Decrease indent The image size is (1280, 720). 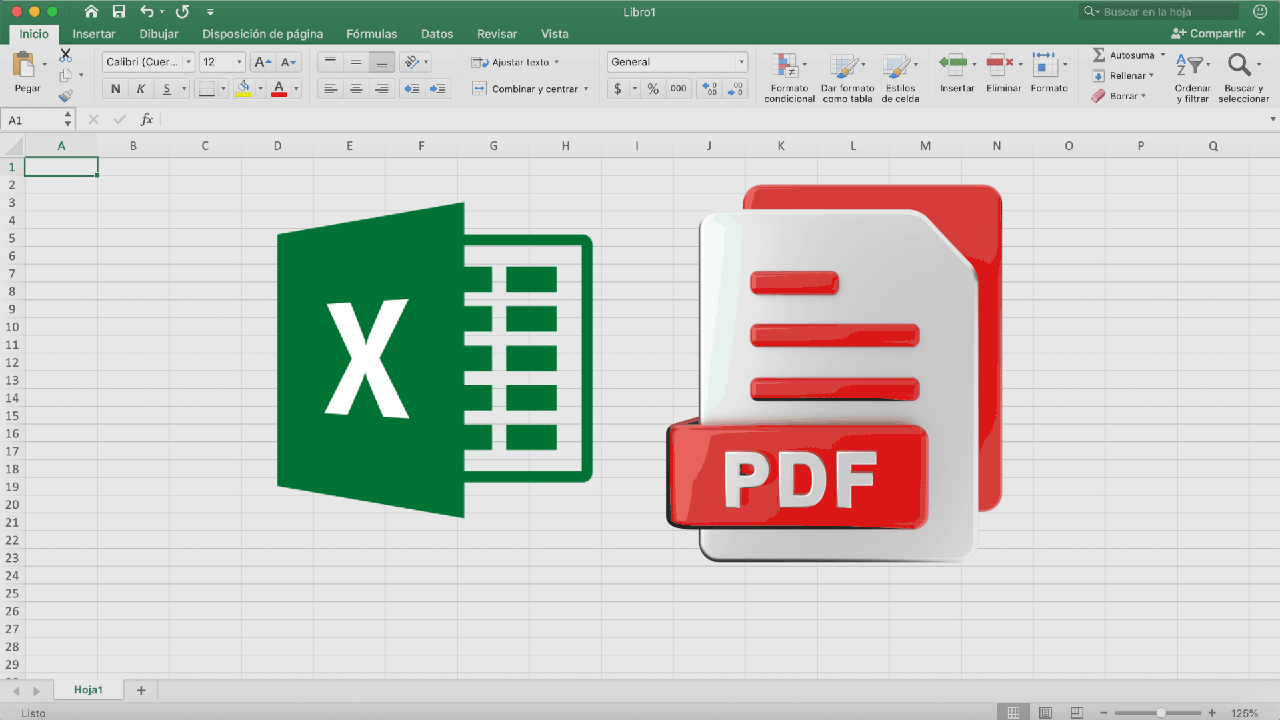pyautogui.click(x=411, y=89)
